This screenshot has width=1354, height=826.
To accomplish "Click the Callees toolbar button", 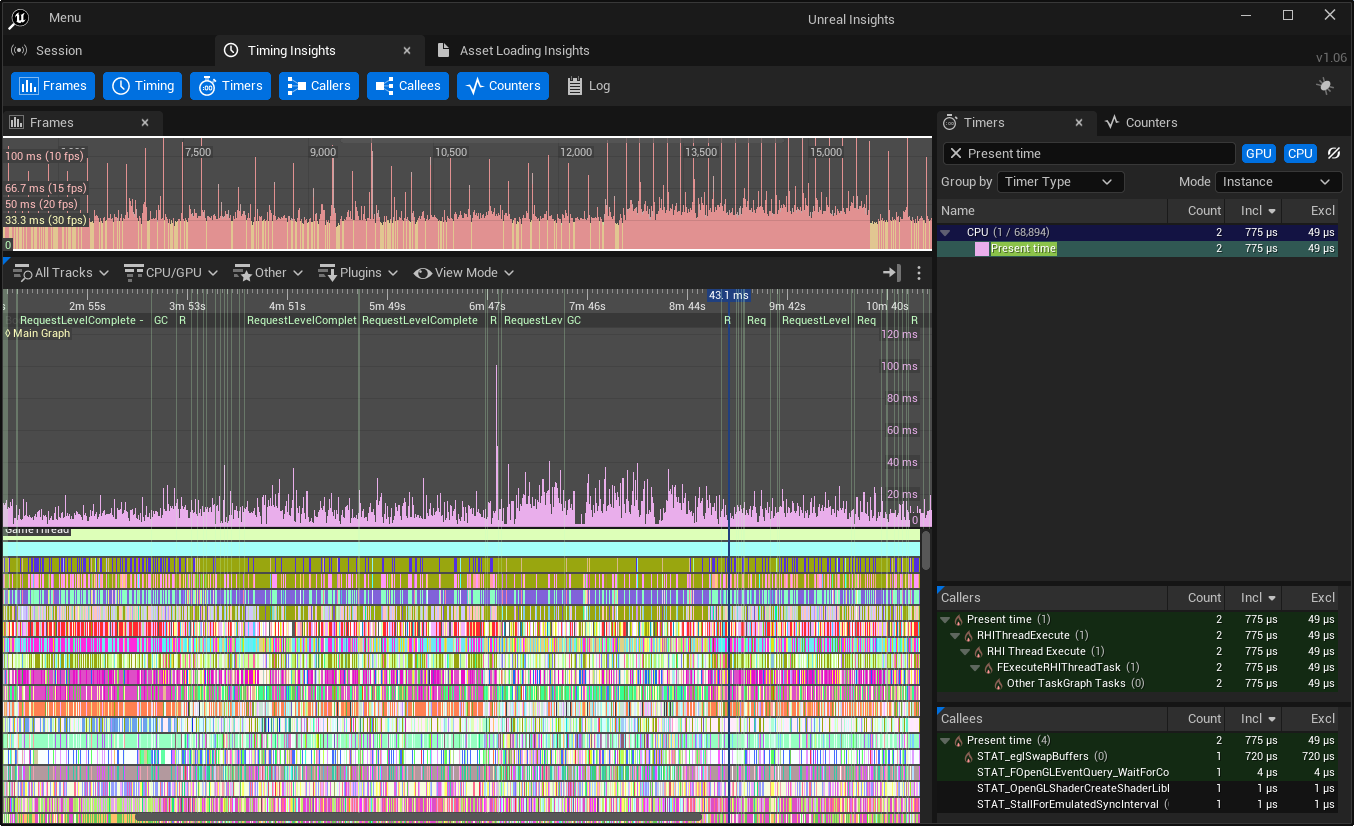I will (407, 86).
